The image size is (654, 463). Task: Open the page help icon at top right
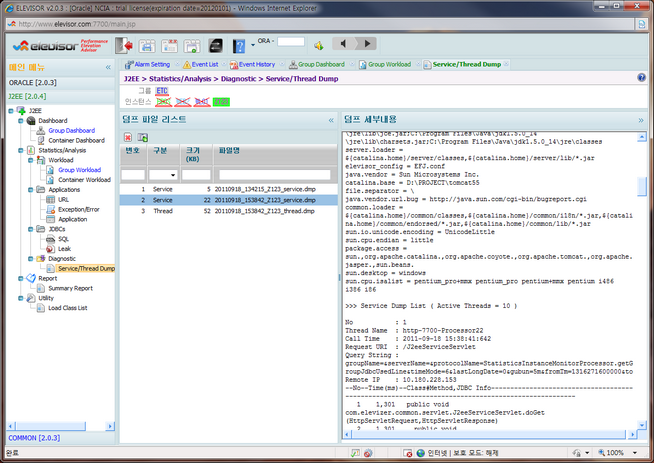point(641,77)
